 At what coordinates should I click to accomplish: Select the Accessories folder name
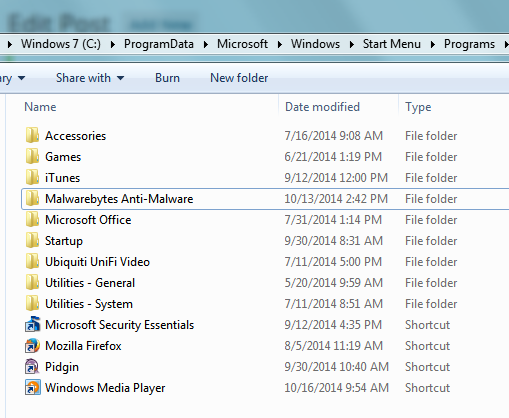click(x=76, y=136)
